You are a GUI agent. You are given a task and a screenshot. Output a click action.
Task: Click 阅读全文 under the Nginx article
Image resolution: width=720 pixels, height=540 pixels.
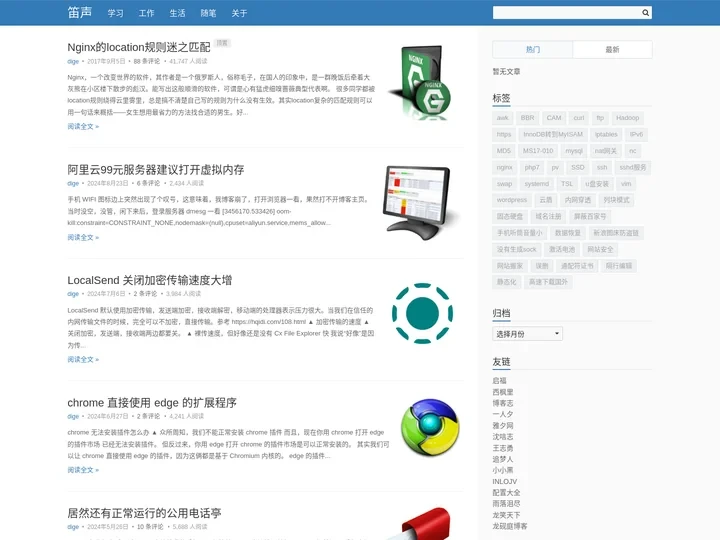click(83, 126)
